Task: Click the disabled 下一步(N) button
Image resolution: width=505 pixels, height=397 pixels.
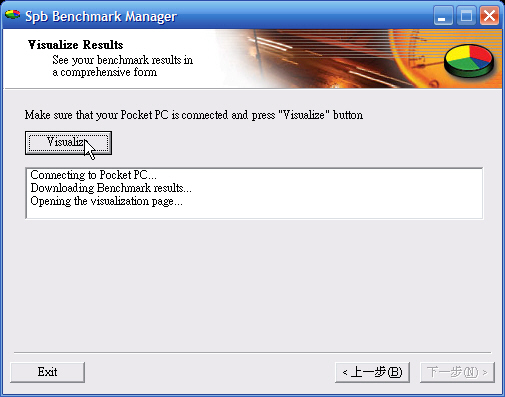Action: click(457, 372)
